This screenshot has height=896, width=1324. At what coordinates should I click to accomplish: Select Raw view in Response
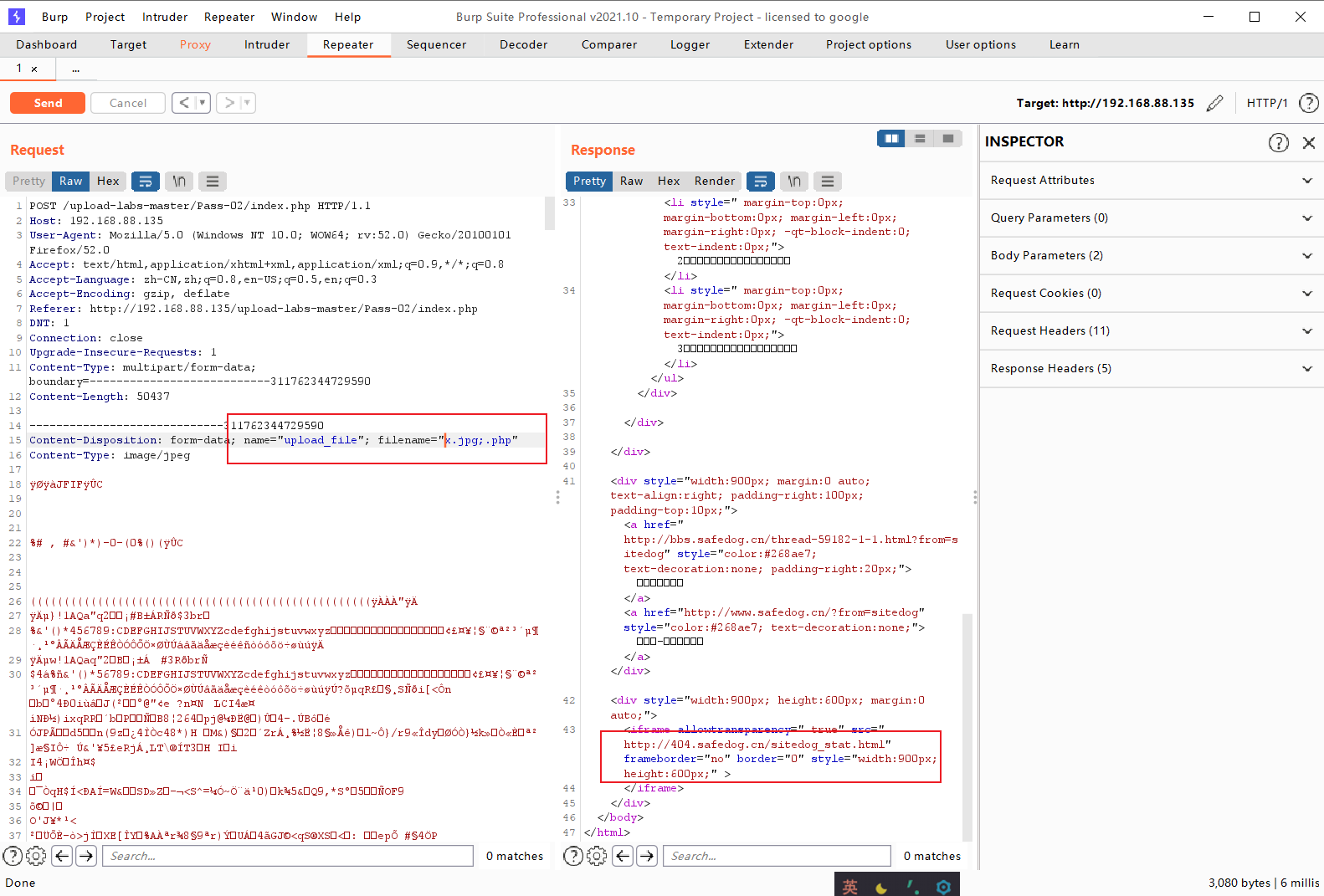[631, 181]
